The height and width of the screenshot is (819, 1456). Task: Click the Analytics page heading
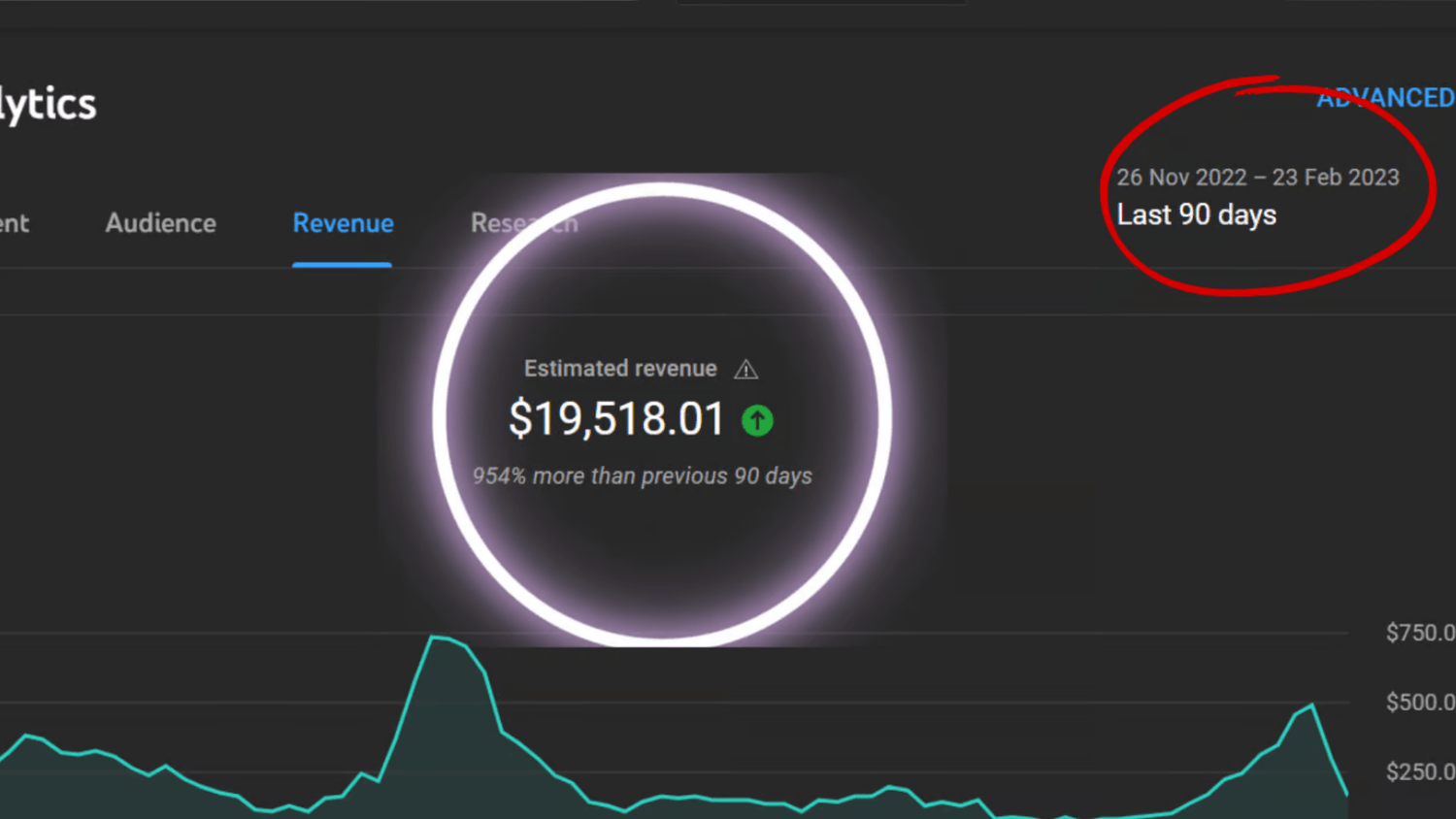coord(48,104)
